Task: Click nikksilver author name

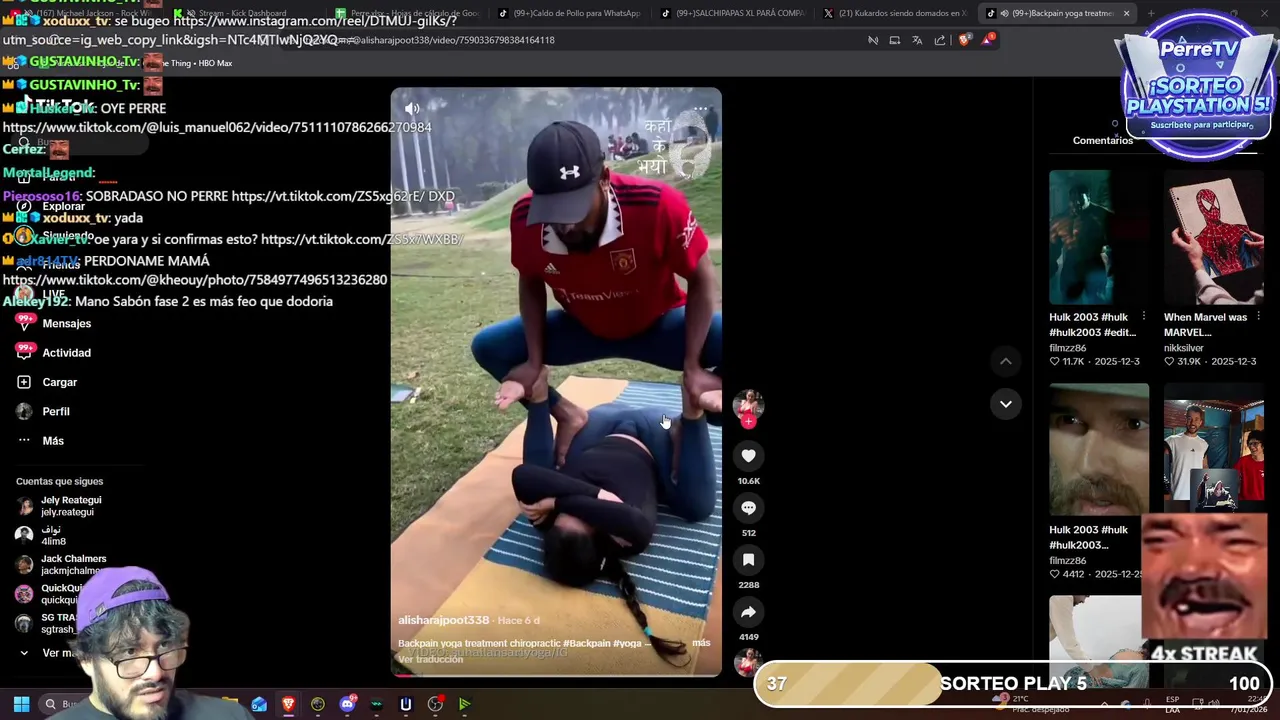Action: pyautogui.click(x=1184, y=348)
